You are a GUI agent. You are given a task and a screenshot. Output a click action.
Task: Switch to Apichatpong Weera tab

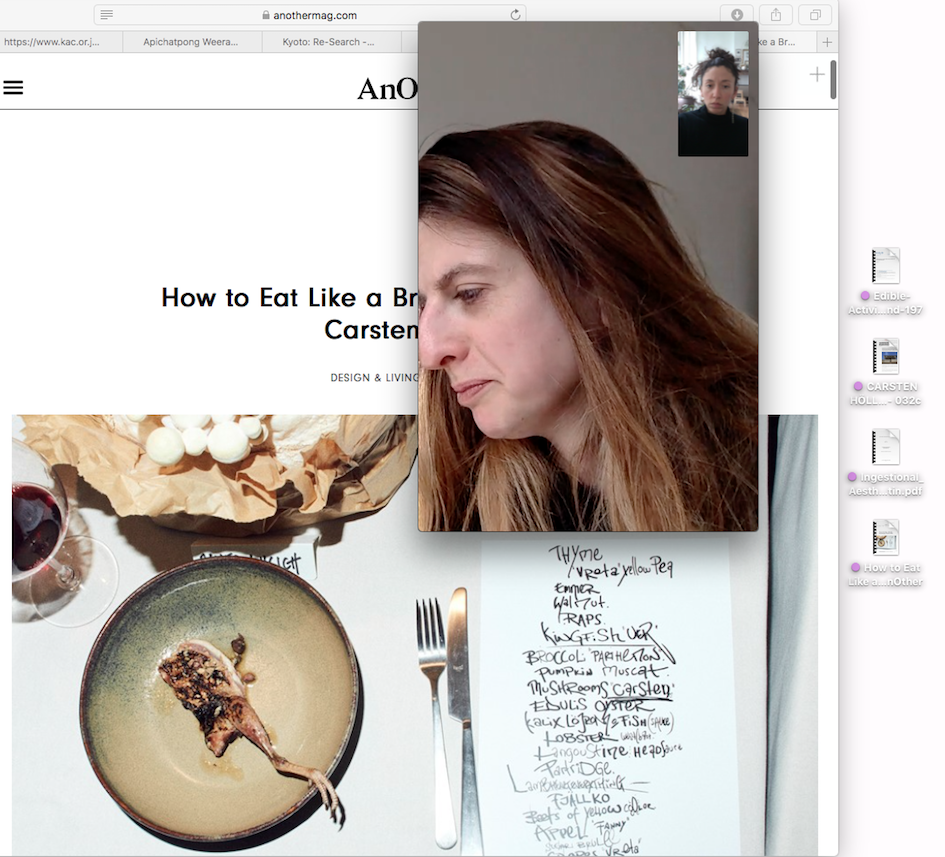tap(192, 42)
